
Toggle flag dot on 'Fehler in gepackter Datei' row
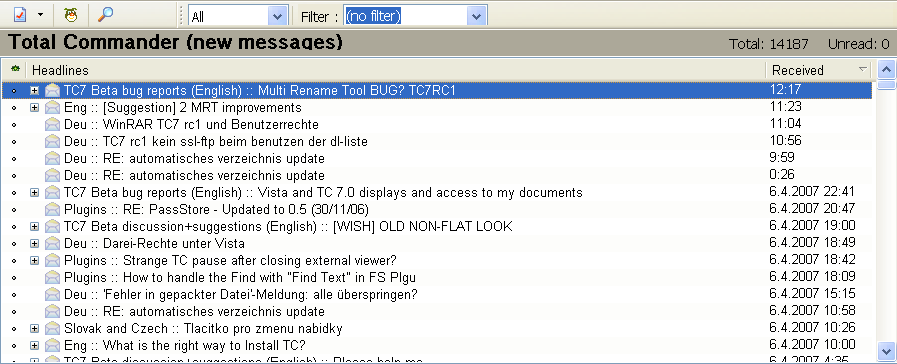(x=14, y=295)
